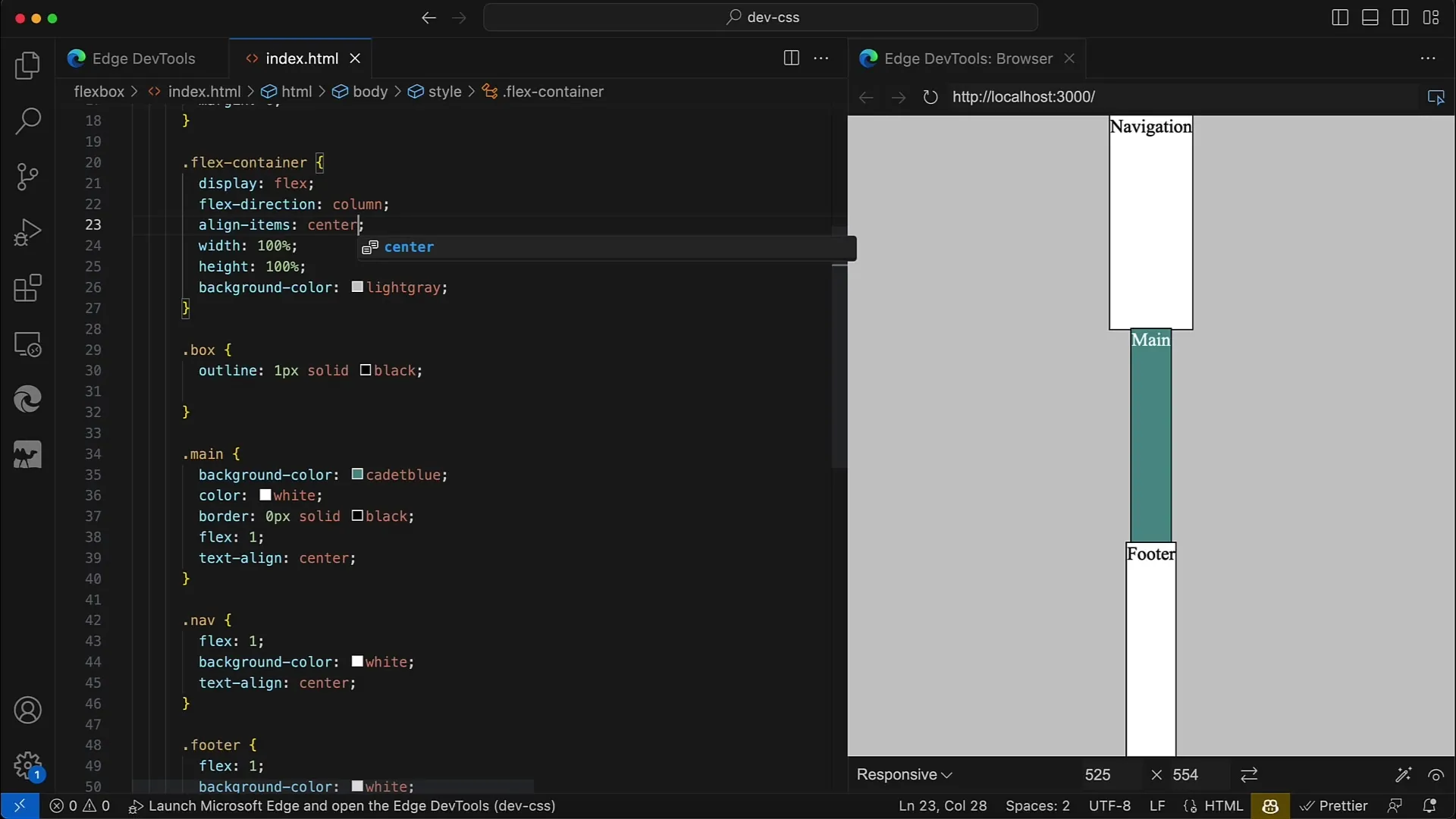Click the Main block in the browser preview
1456x819 pixels.
tap(1150, 435)
